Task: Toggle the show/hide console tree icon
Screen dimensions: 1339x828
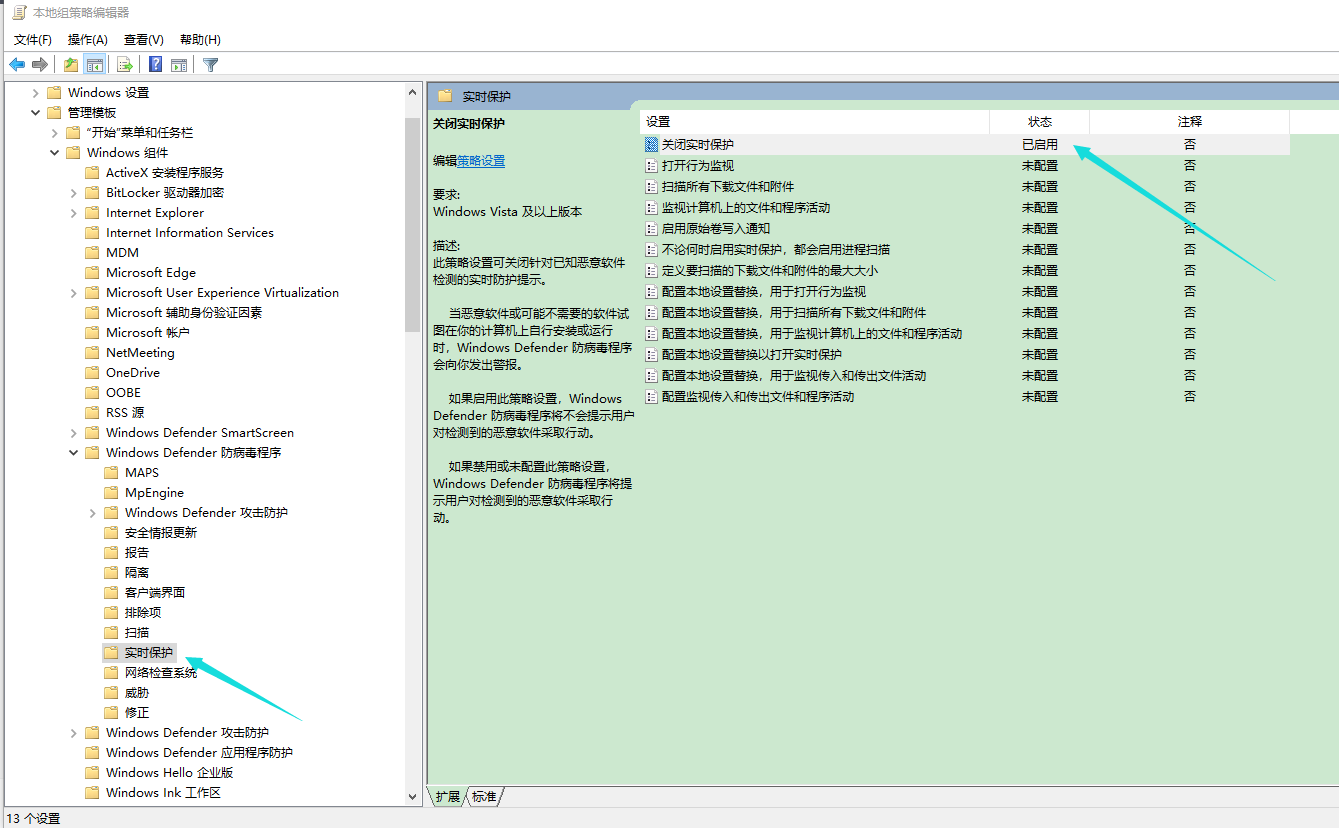Action: click(x=95, y=65)
